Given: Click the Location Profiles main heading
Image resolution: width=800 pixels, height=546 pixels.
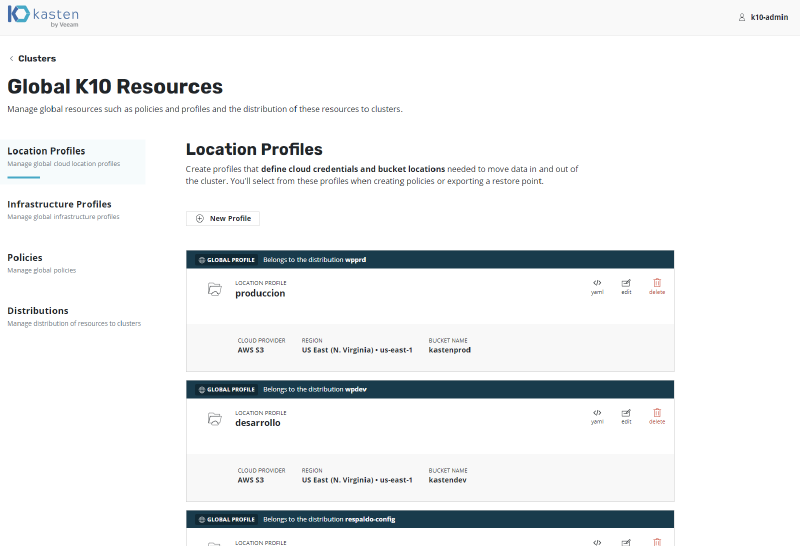Looking at the screenshot, I should 254,150.
